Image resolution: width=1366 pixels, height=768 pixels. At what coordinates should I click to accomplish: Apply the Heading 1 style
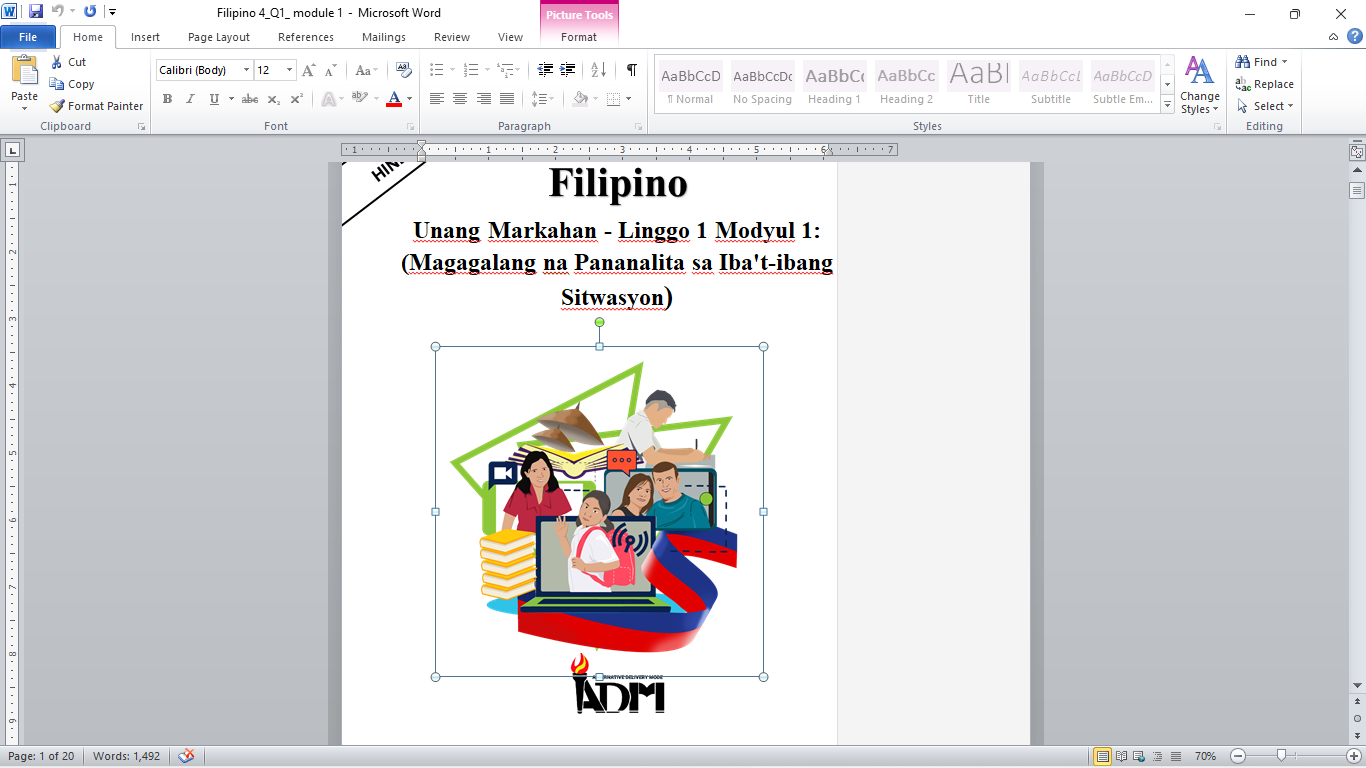[x=834, y=84]
